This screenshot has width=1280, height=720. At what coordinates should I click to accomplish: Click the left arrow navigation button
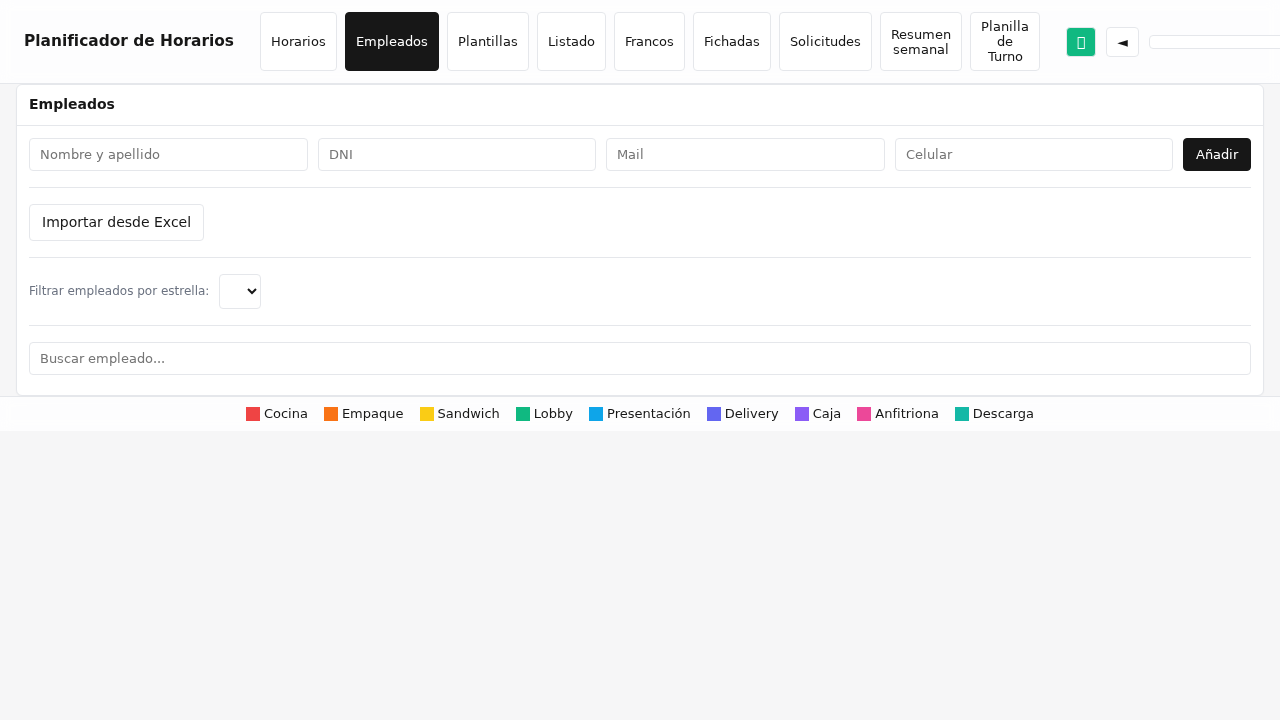click(x=1122, y=42)
